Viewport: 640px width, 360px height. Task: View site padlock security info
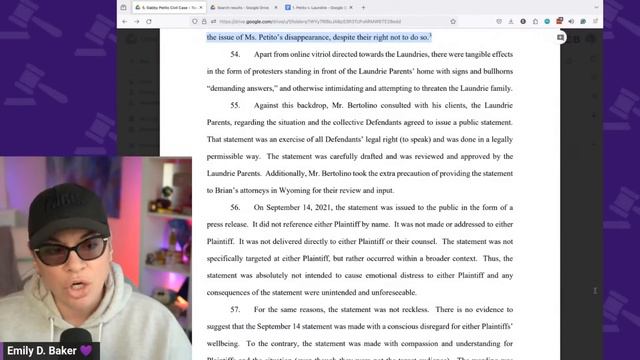click(x=204, y=21)
